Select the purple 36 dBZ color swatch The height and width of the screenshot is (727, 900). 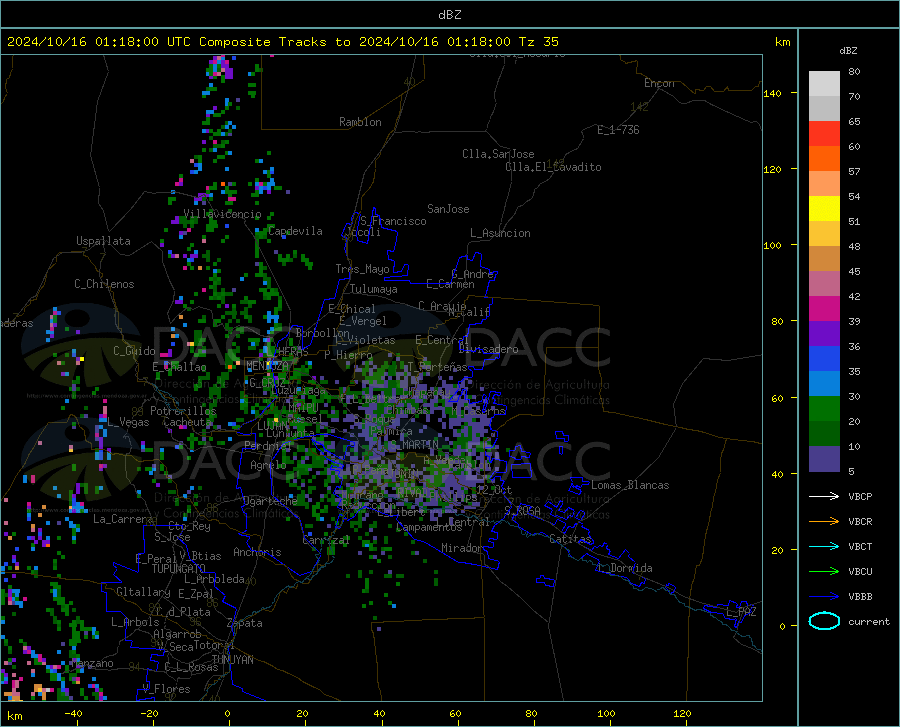pos(824,334)
